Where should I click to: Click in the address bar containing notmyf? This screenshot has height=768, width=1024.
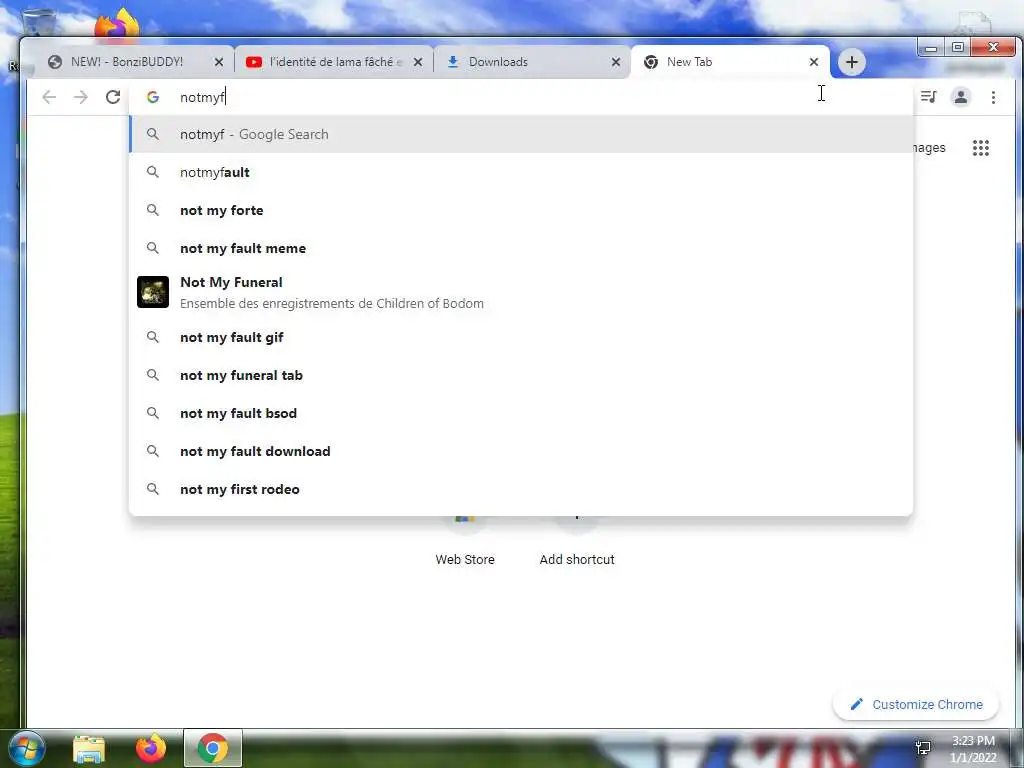pyautogui.click(x=521, y=97)
